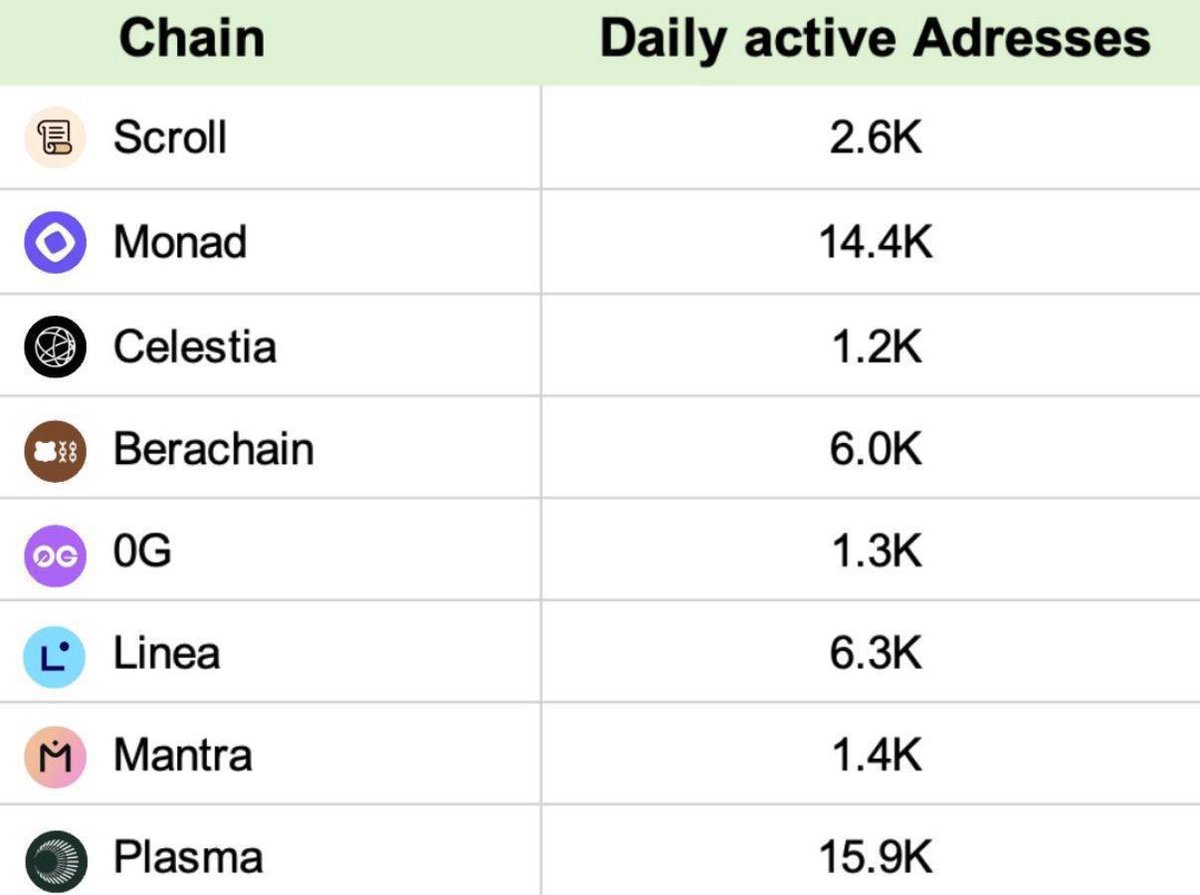Click the light blue Linea icon
1200x895 pixels.
(x=55, y=656)
